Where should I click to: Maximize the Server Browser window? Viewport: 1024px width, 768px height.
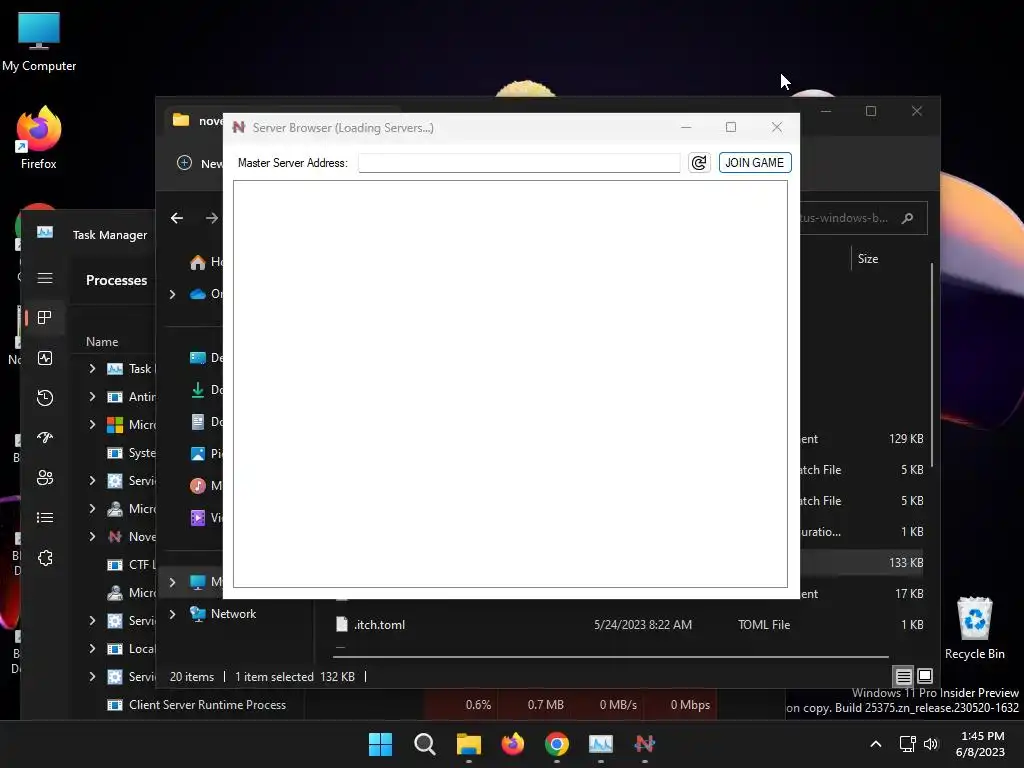[x=731, y=127]
